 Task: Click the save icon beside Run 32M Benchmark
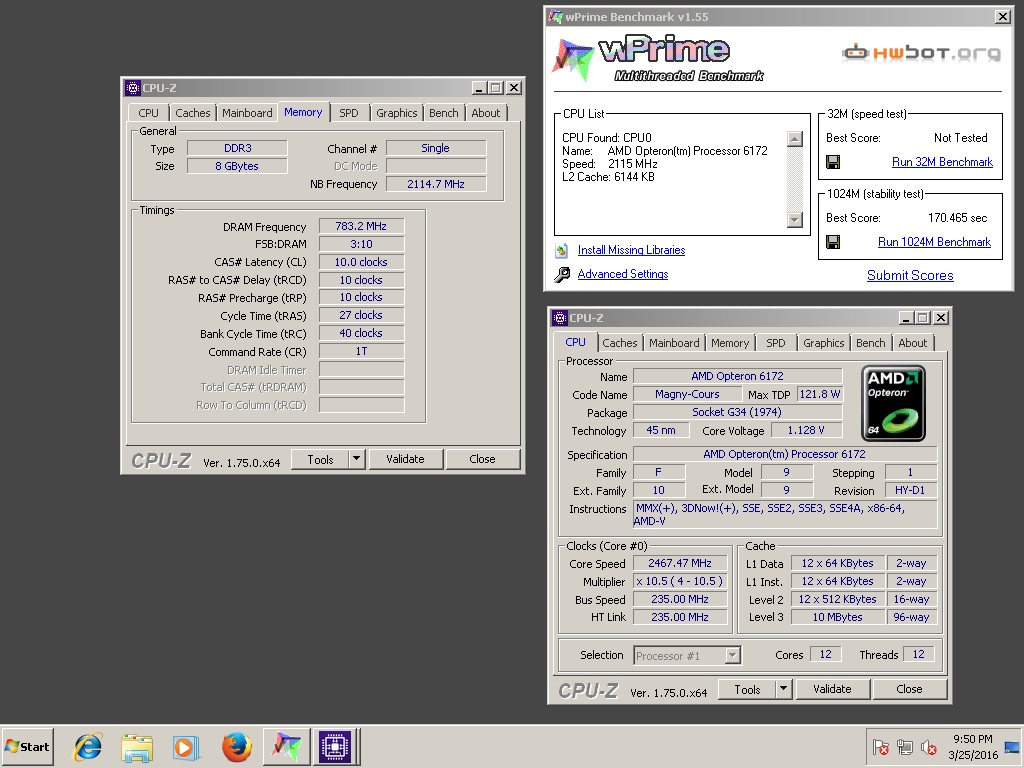[833, 162]
